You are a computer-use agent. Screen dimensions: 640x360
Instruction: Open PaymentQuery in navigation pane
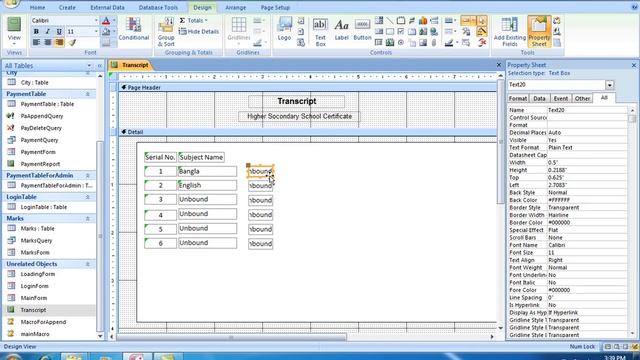[x=39, y=140]
